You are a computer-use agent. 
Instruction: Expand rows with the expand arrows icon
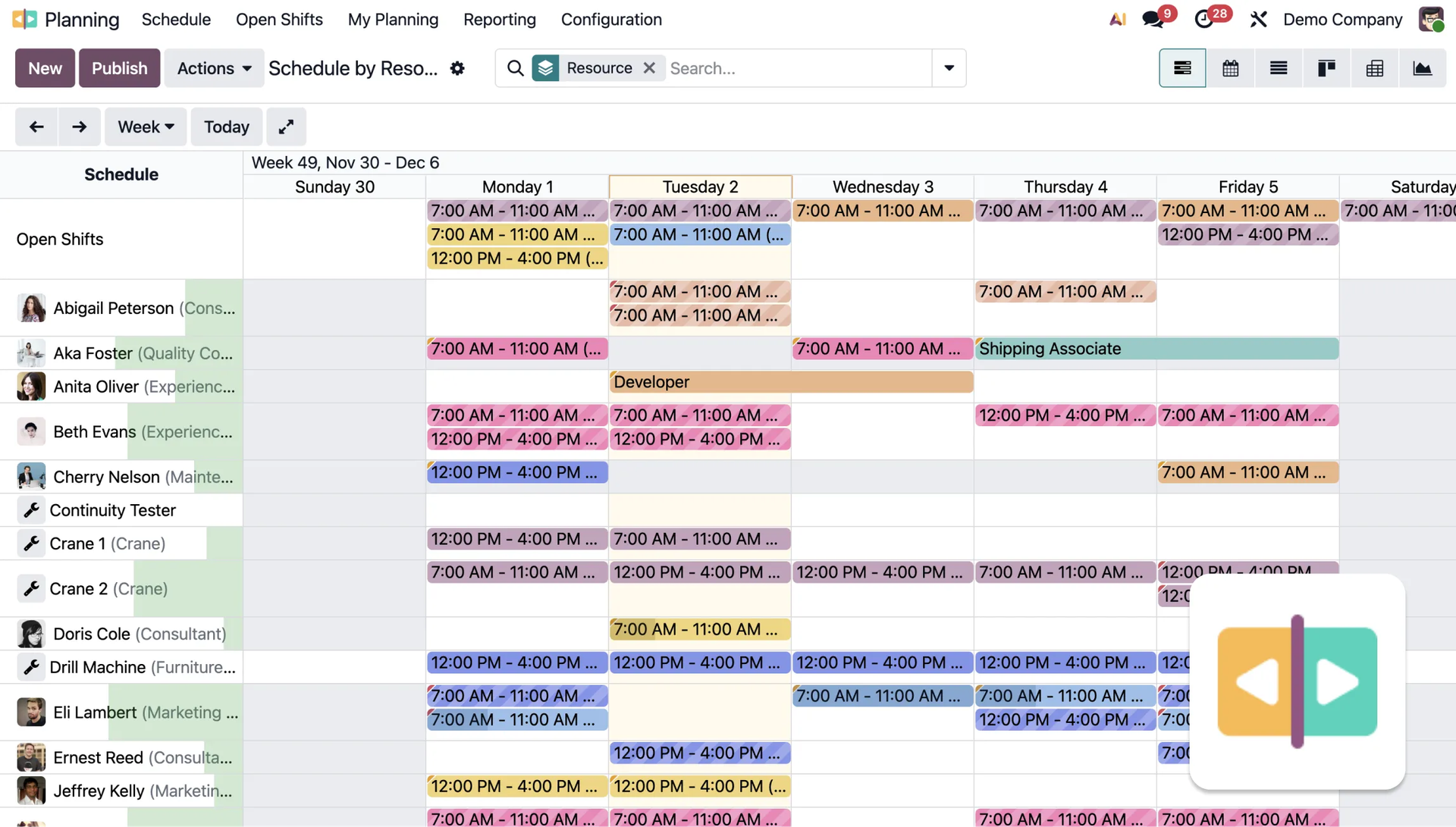286,127
